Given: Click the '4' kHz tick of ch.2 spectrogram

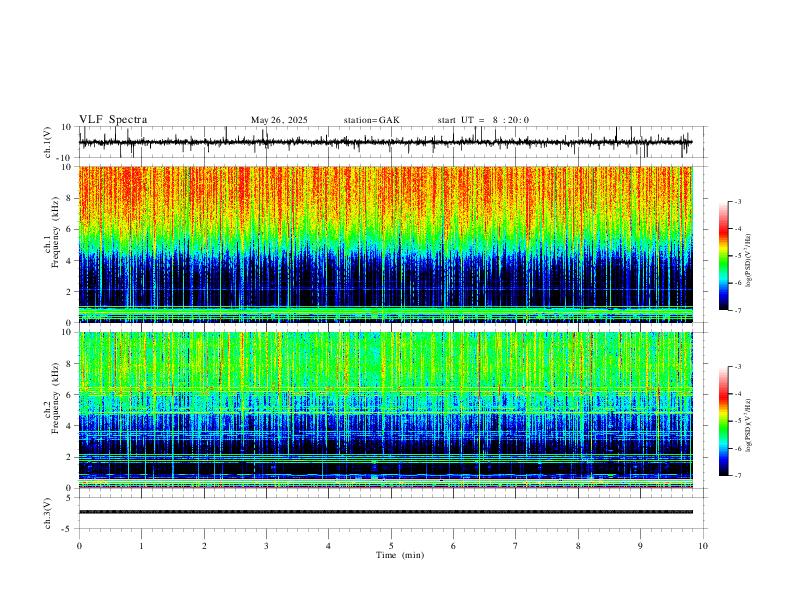Looking at the screenshot, I should (70, 426).
